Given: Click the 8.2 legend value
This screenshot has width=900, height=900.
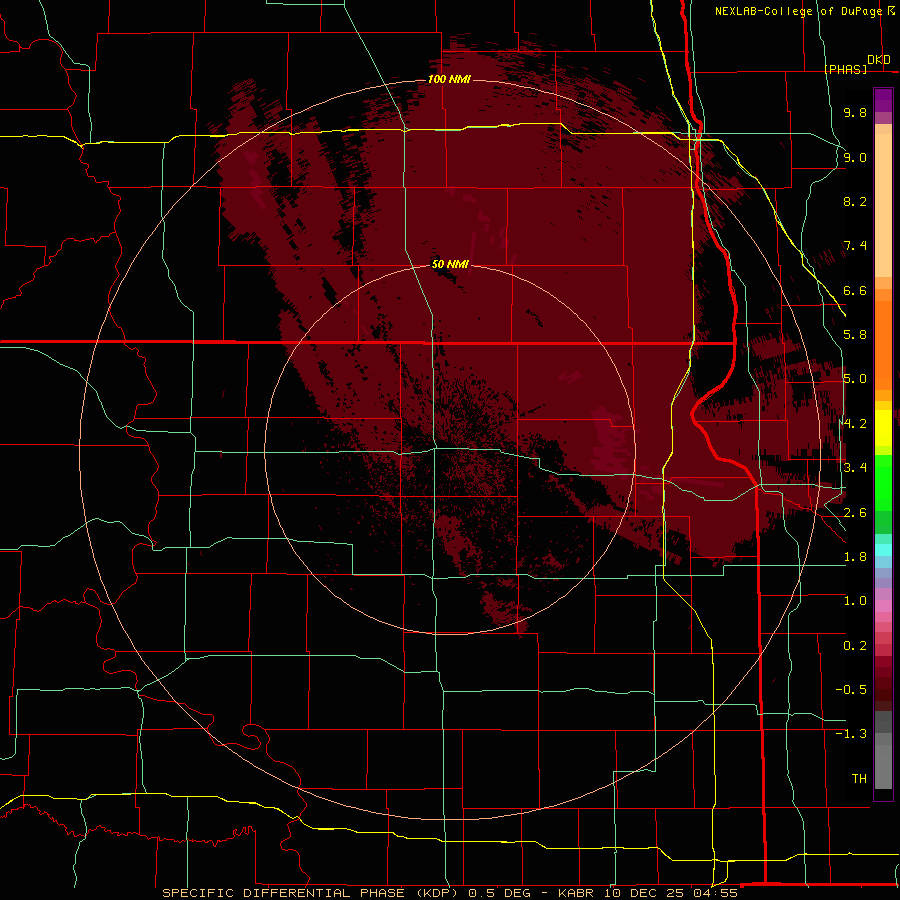Looking at the screenshot, I should 855,201.
